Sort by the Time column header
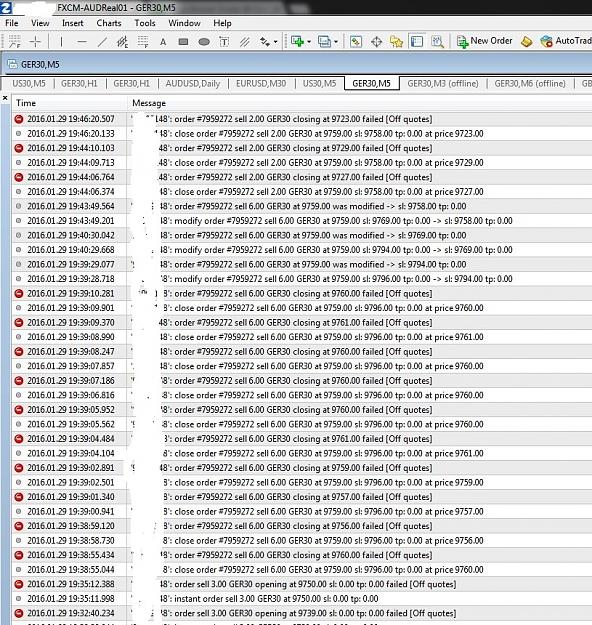Viewport: 592px width, 625px height. click(69, 103)
